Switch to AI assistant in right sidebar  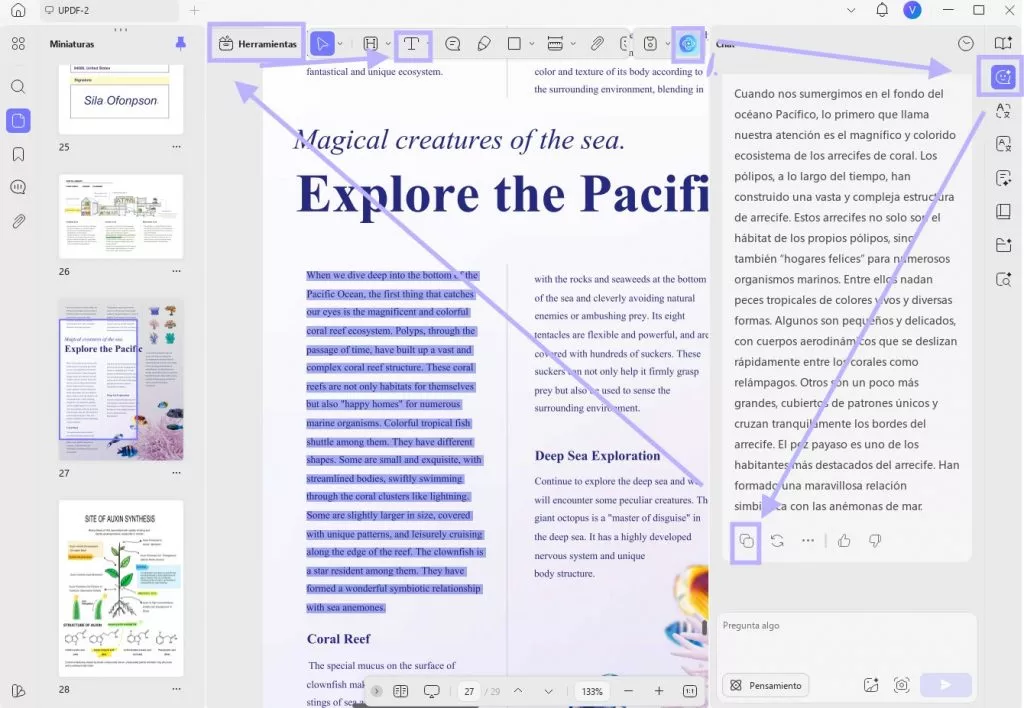coord(1002,76)
